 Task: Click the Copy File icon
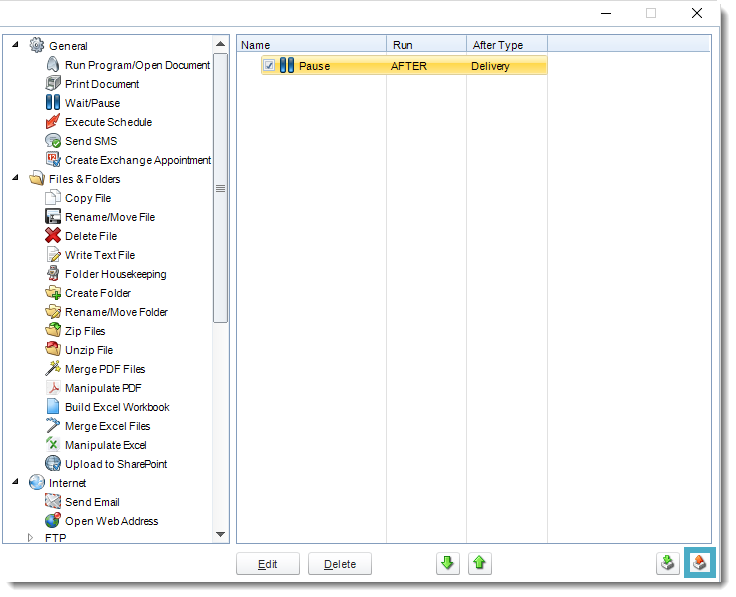tap(53, 198)
